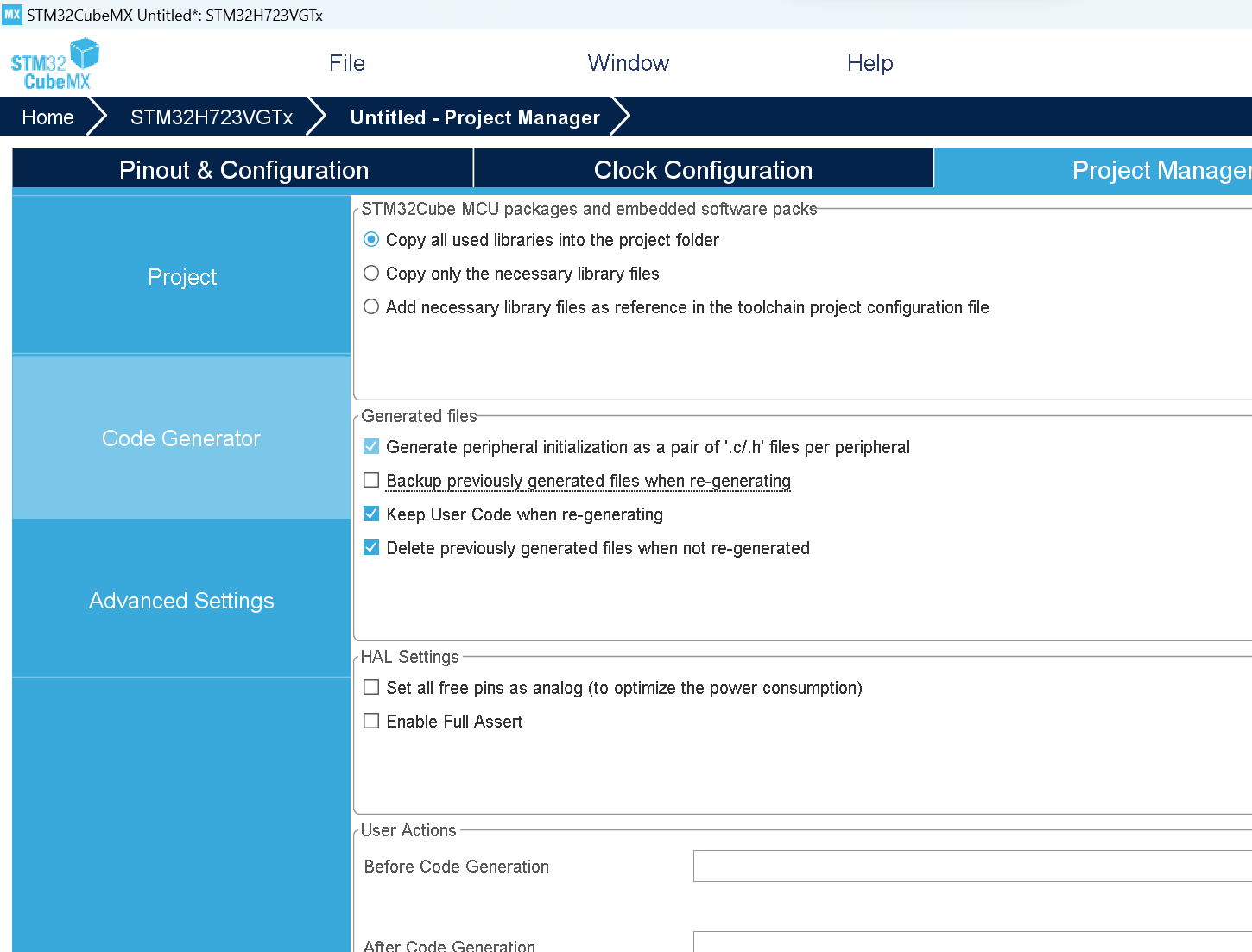Viewport: 1252px width, 952px height.
Task: Enable Full Assert checkbox
Action: pyautogui.click(x=371, y=721)
